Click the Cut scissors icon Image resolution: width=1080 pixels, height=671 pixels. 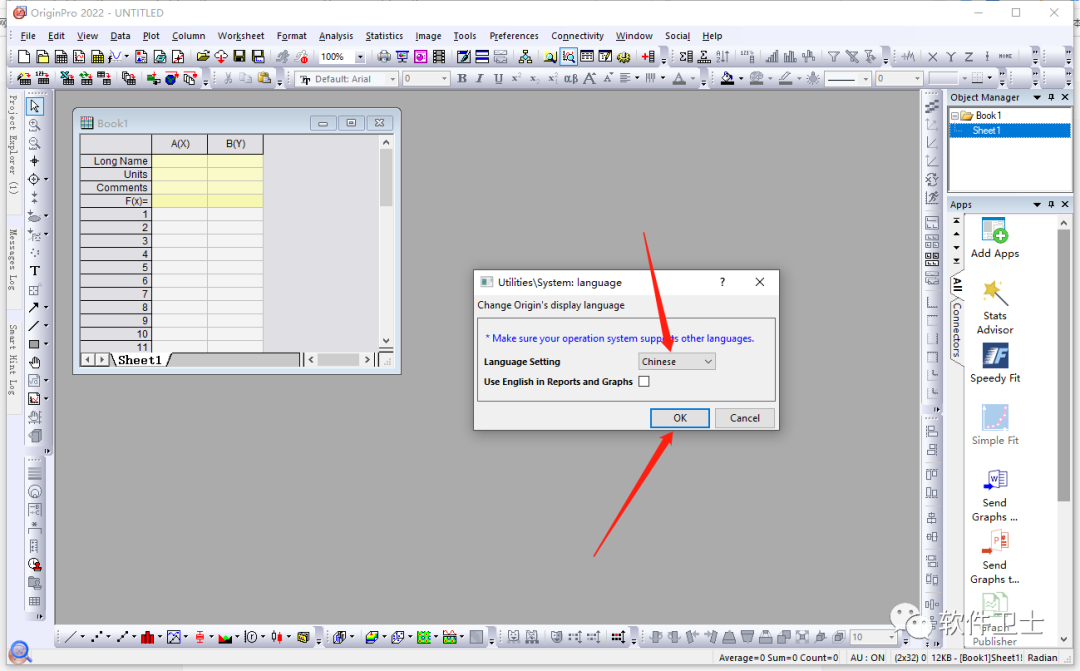tap(228, 79)
